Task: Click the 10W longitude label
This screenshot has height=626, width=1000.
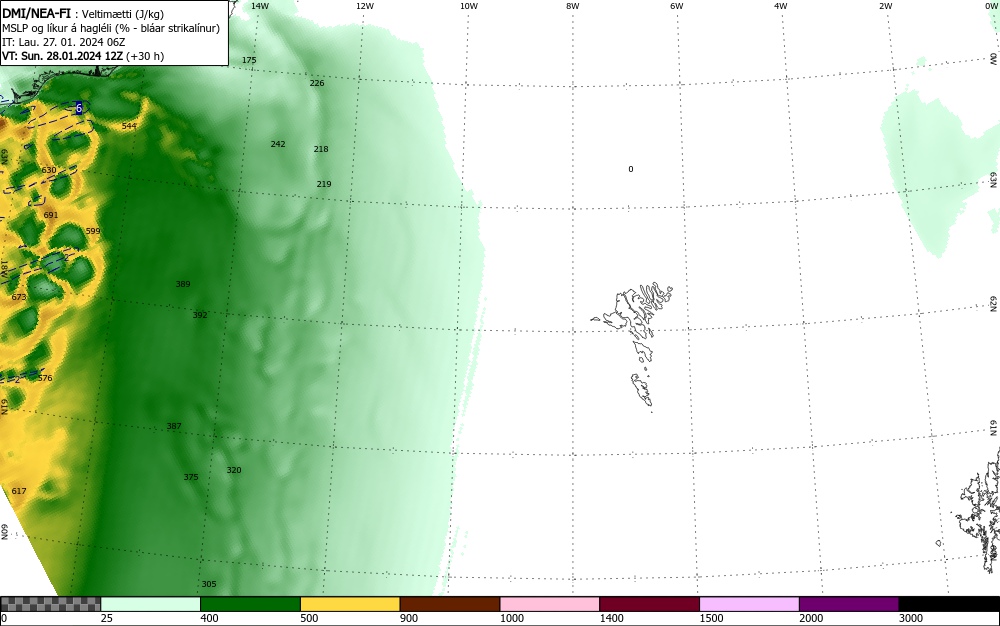Action: pos(469,6)
